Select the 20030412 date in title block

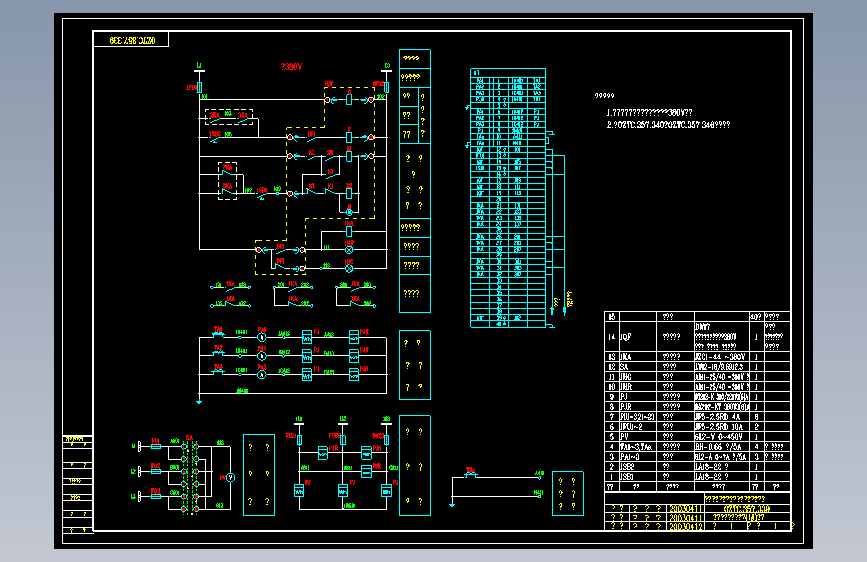(686, 527)
